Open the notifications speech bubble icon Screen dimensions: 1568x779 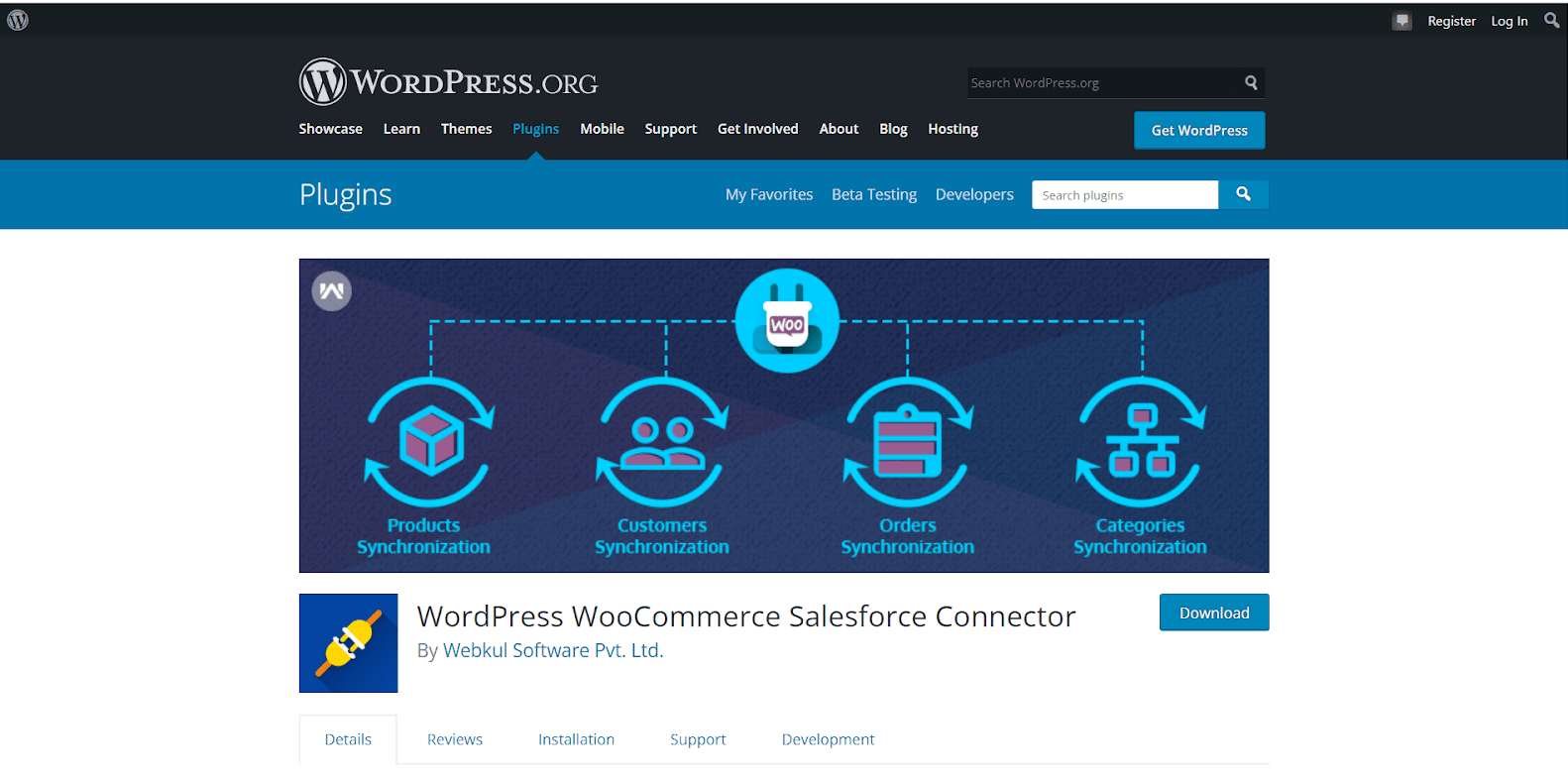[x=1401, y=21]
